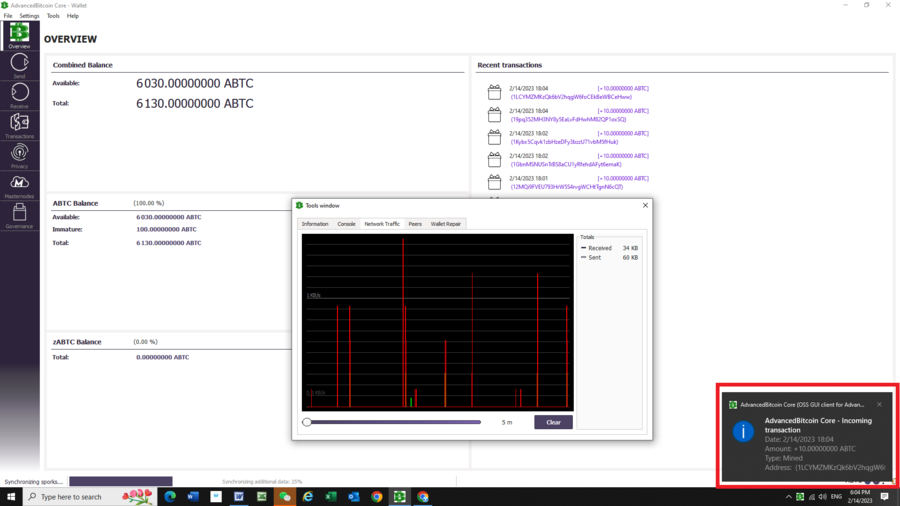Viewport: 900px width, 506px height.
Task: Open the Settings menu
Action: (29, 16)
